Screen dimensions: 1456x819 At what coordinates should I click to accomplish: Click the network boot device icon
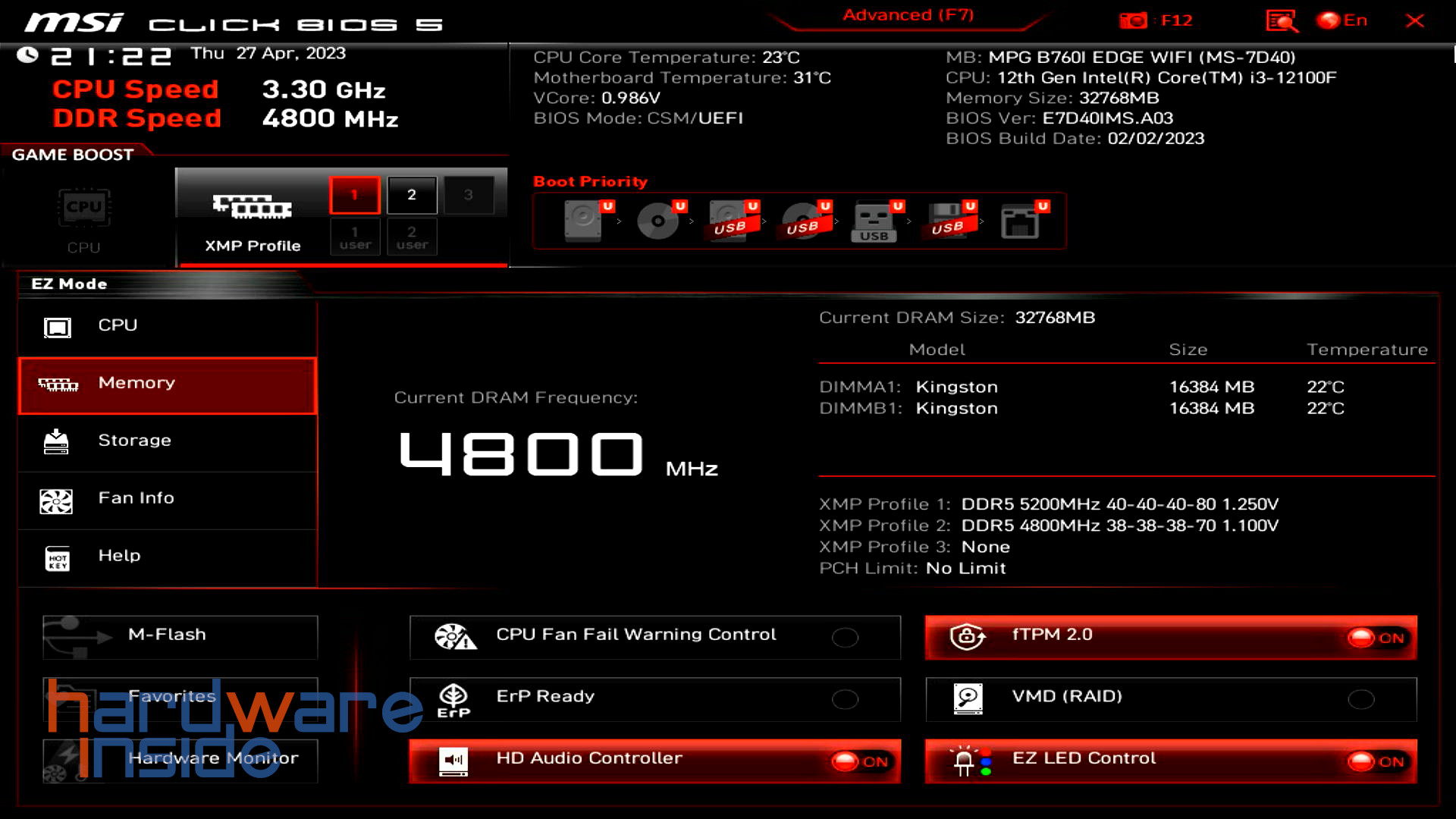pos(1019,221)
